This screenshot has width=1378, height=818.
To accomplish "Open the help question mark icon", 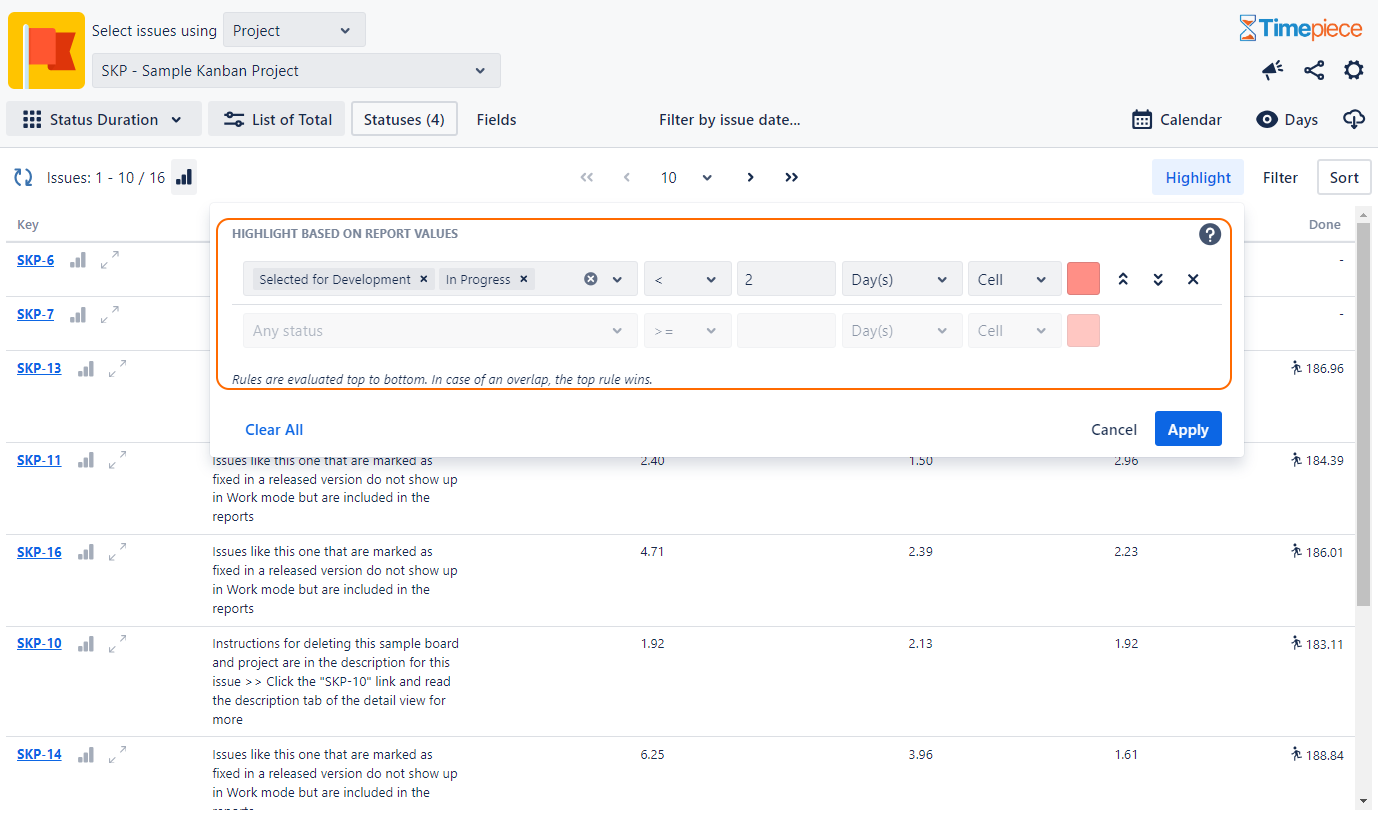I will (x=1210, y=235).
